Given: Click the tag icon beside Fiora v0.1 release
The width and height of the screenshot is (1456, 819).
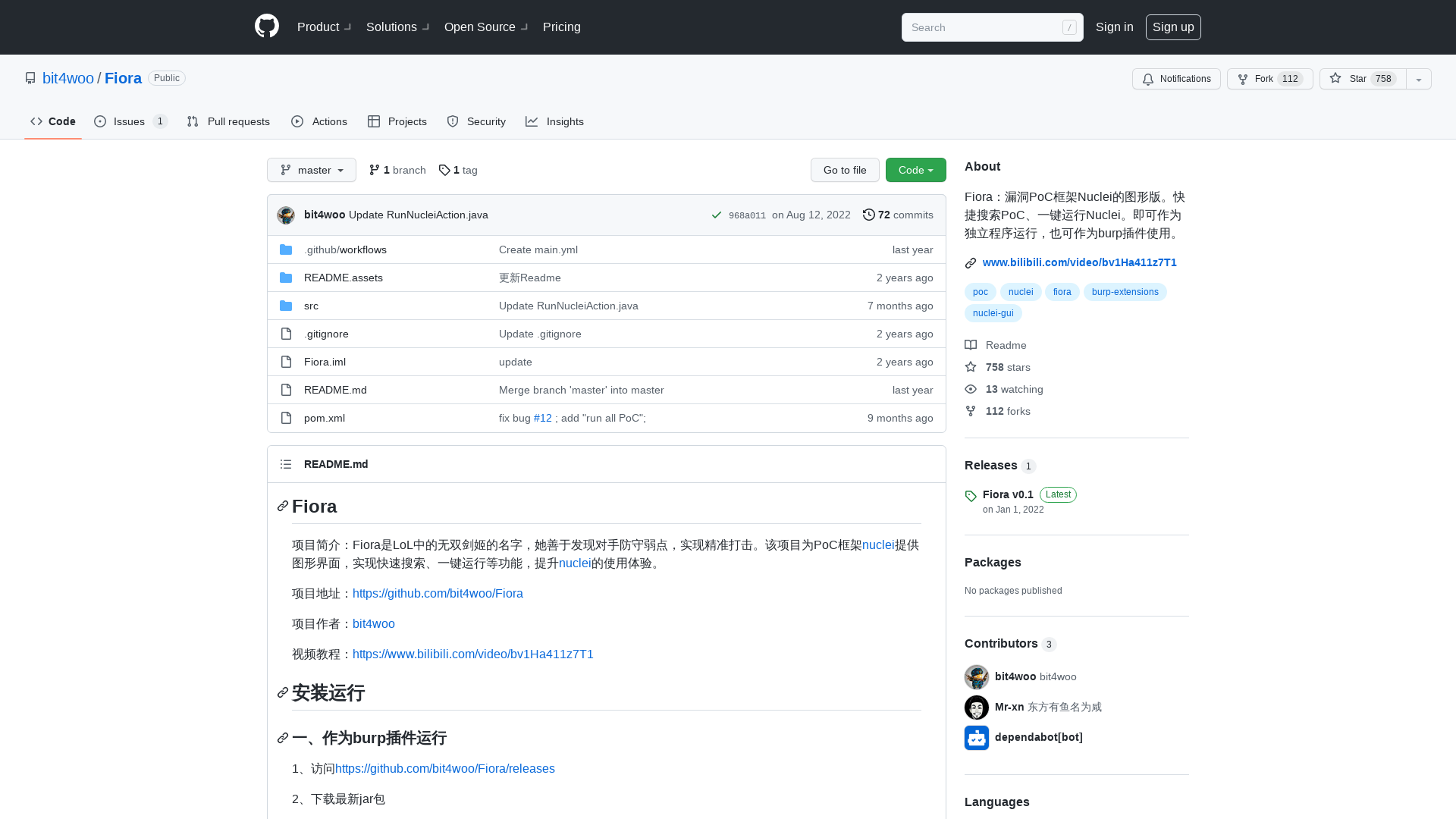Looking at the screenshot, I should point(971,496).
